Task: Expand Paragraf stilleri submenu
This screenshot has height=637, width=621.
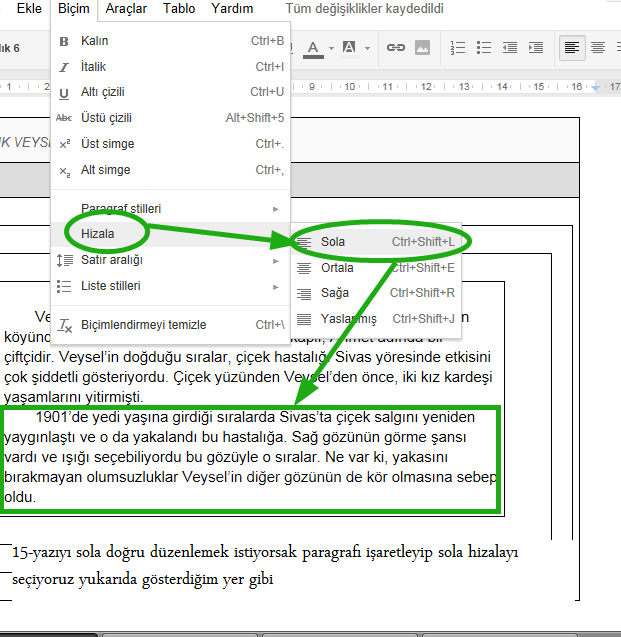Action: [x=171, y=209]
